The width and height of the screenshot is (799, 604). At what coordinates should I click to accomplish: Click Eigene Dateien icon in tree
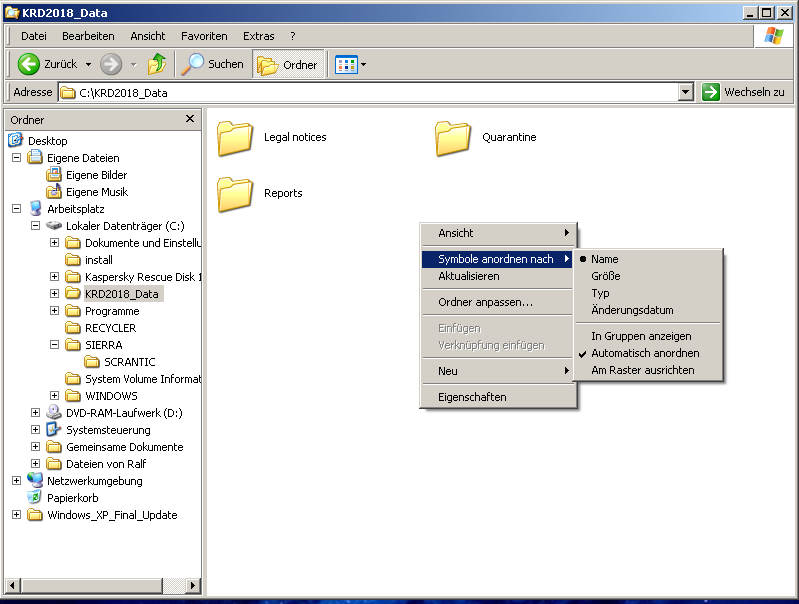coord(35,157)
